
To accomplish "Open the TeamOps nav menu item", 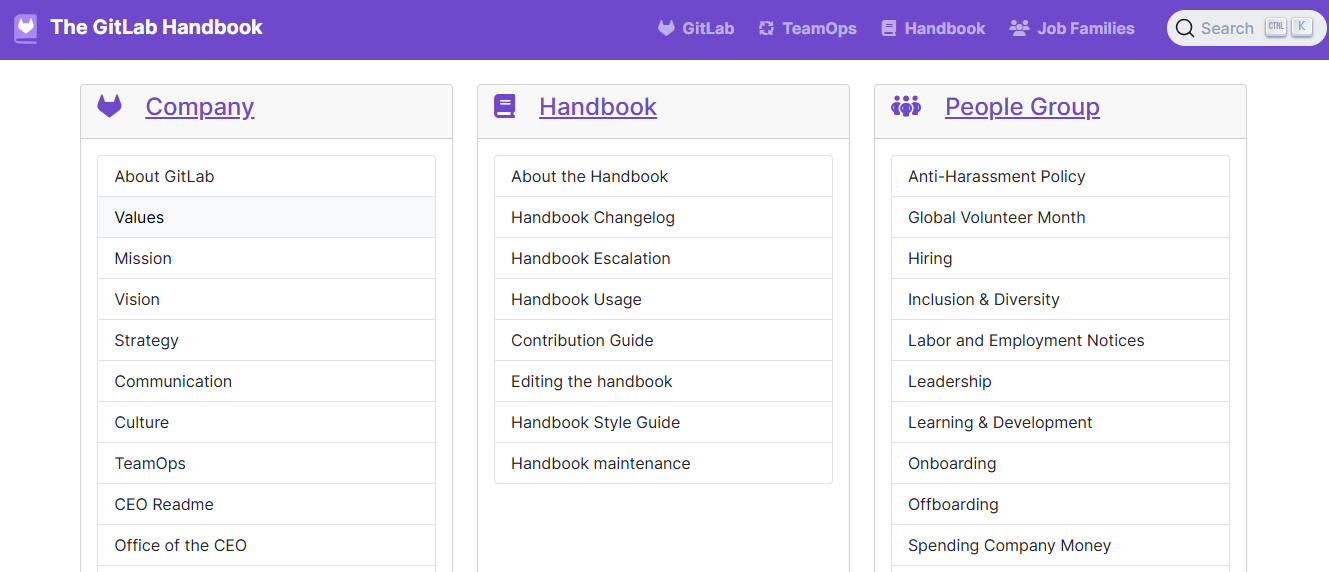I will [807, 28].
